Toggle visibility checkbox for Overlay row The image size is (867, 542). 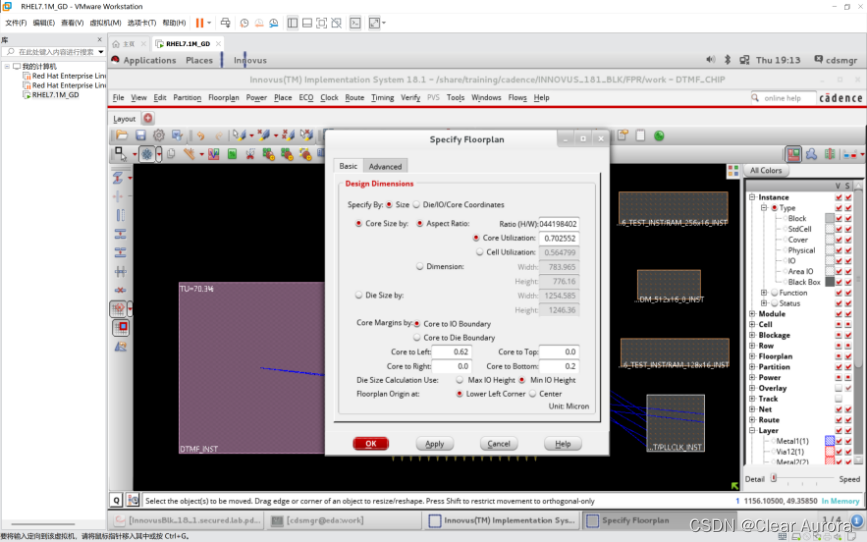(x=839, y=388)
